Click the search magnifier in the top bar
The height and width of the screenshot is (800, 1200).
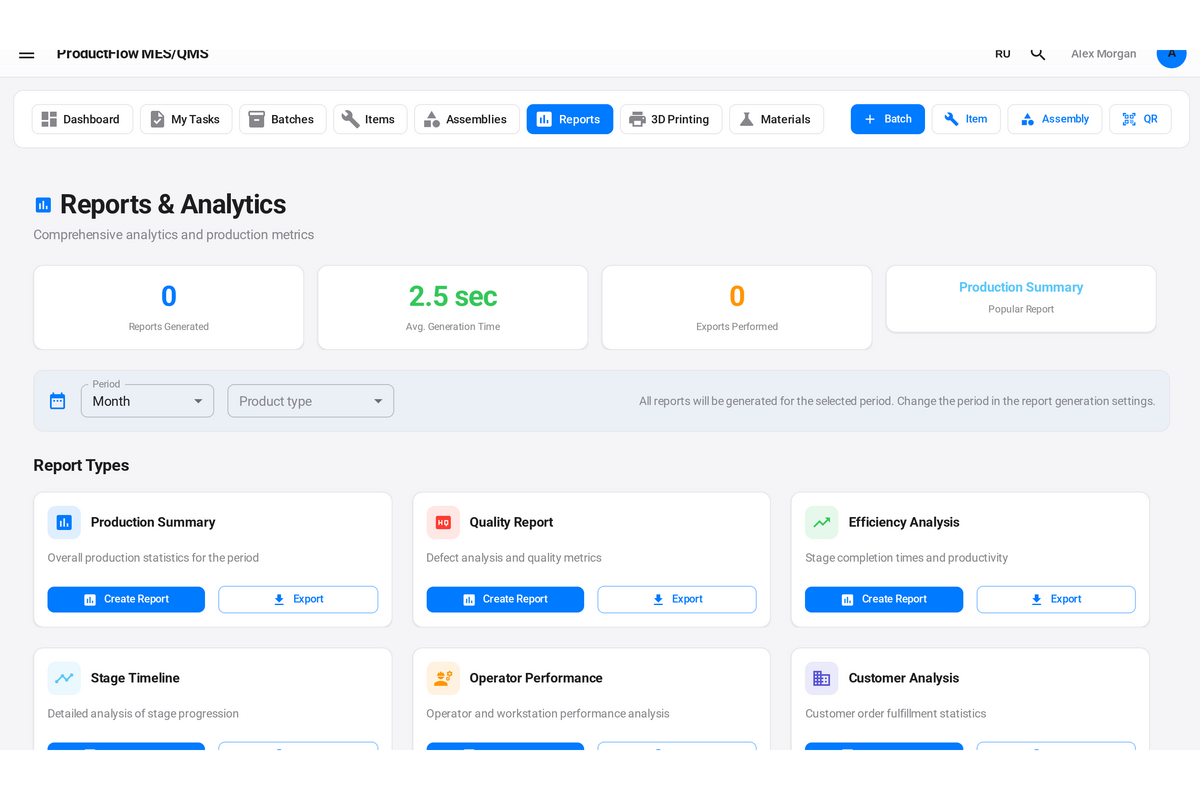pos(1037,53)
